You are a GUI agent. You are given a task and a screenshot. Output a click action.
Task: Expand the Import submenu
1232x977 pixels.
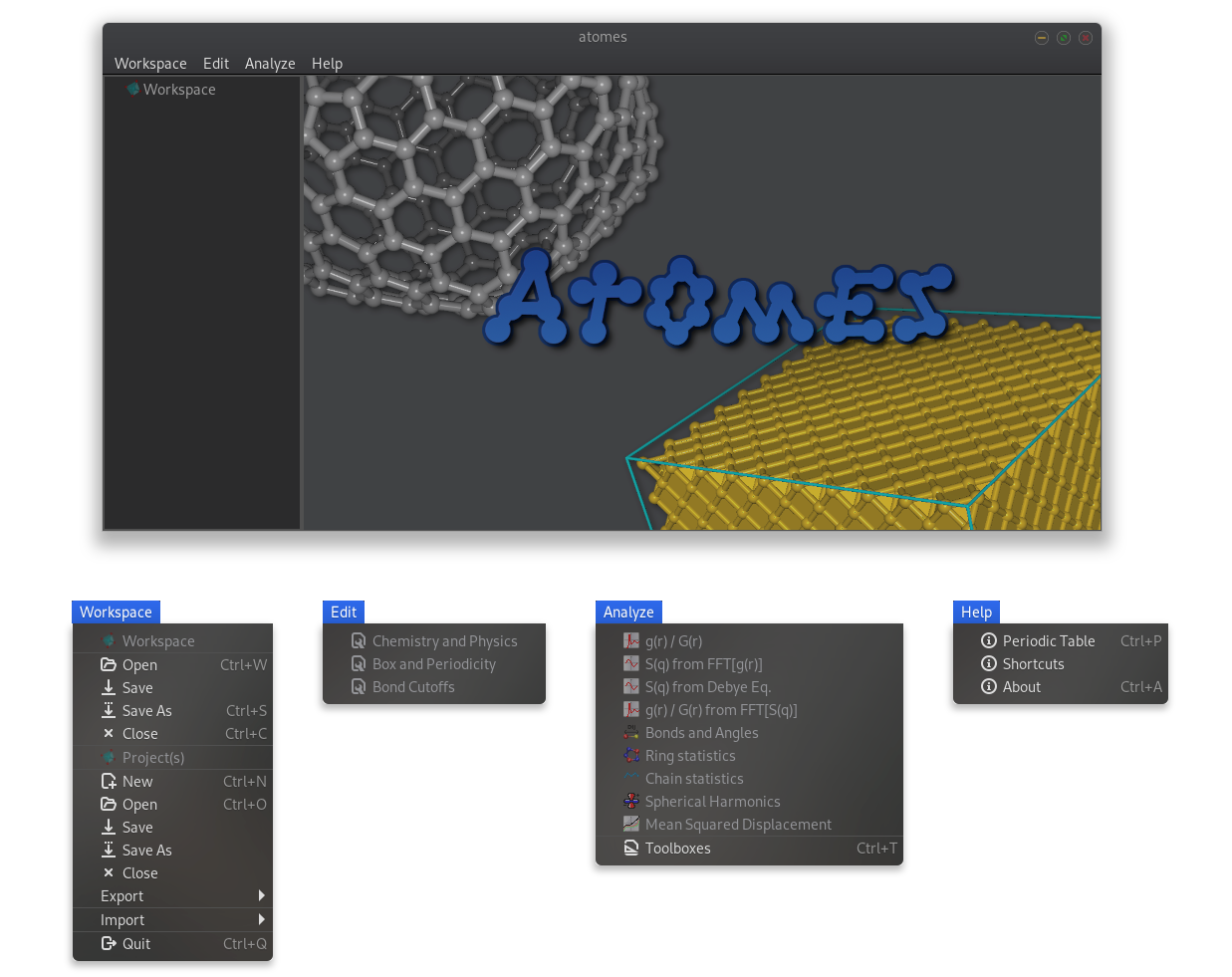[x=122, y=920]
